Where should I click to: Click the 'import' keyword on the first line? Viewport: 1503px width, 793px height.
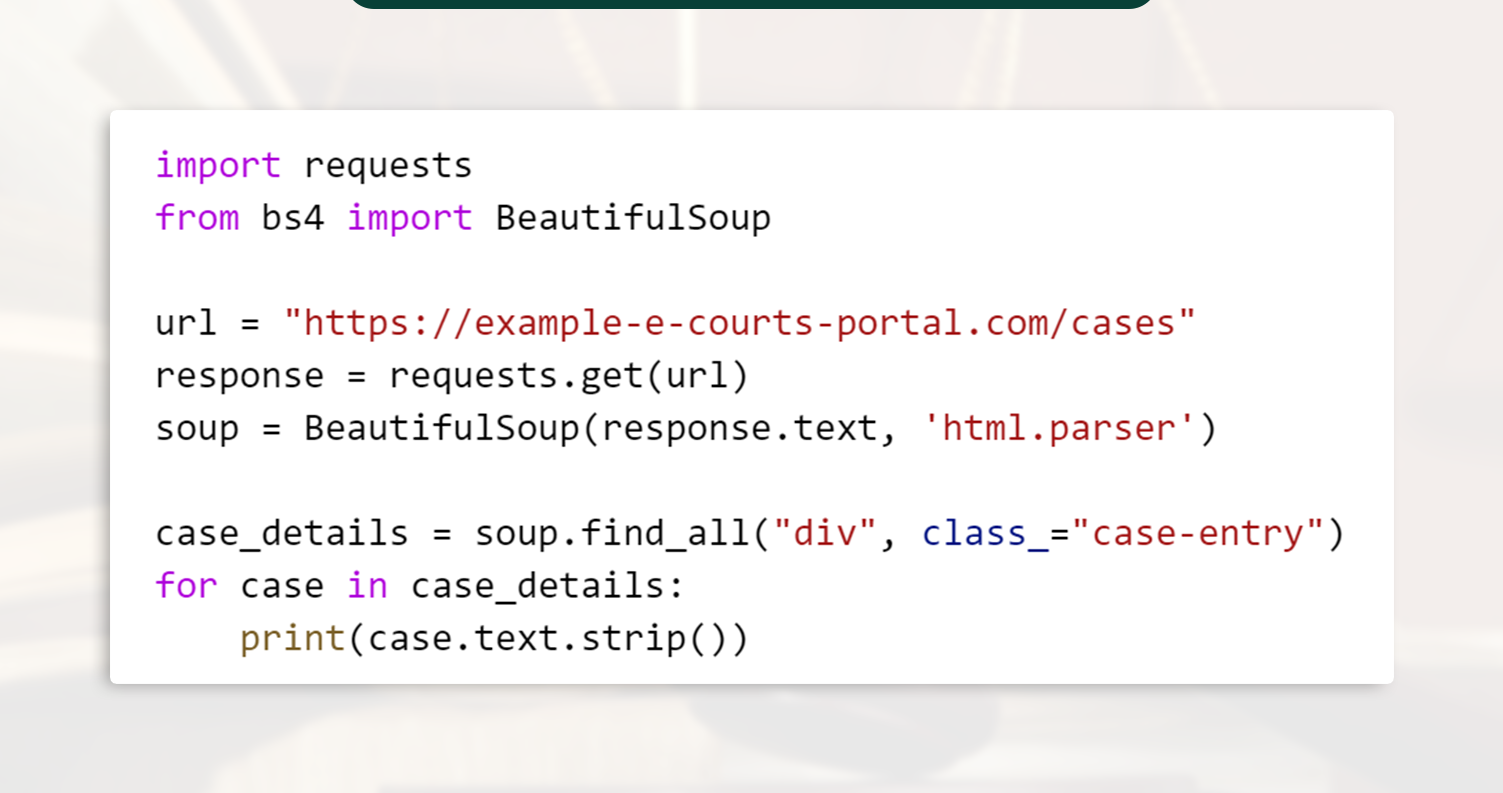pos(218,165)
